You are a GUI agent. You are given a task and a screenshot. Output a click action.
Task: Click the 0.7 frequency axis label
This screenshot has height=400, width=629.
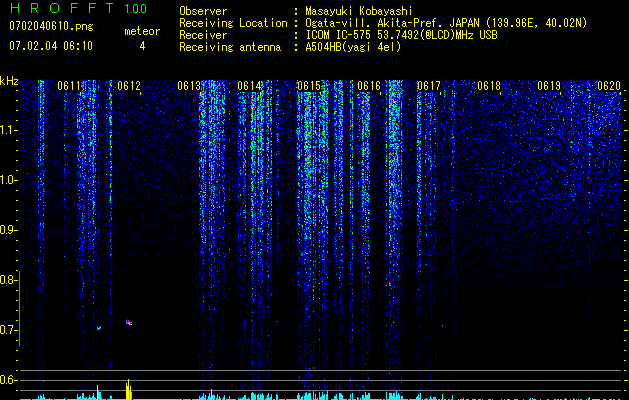tap(8, 330)
